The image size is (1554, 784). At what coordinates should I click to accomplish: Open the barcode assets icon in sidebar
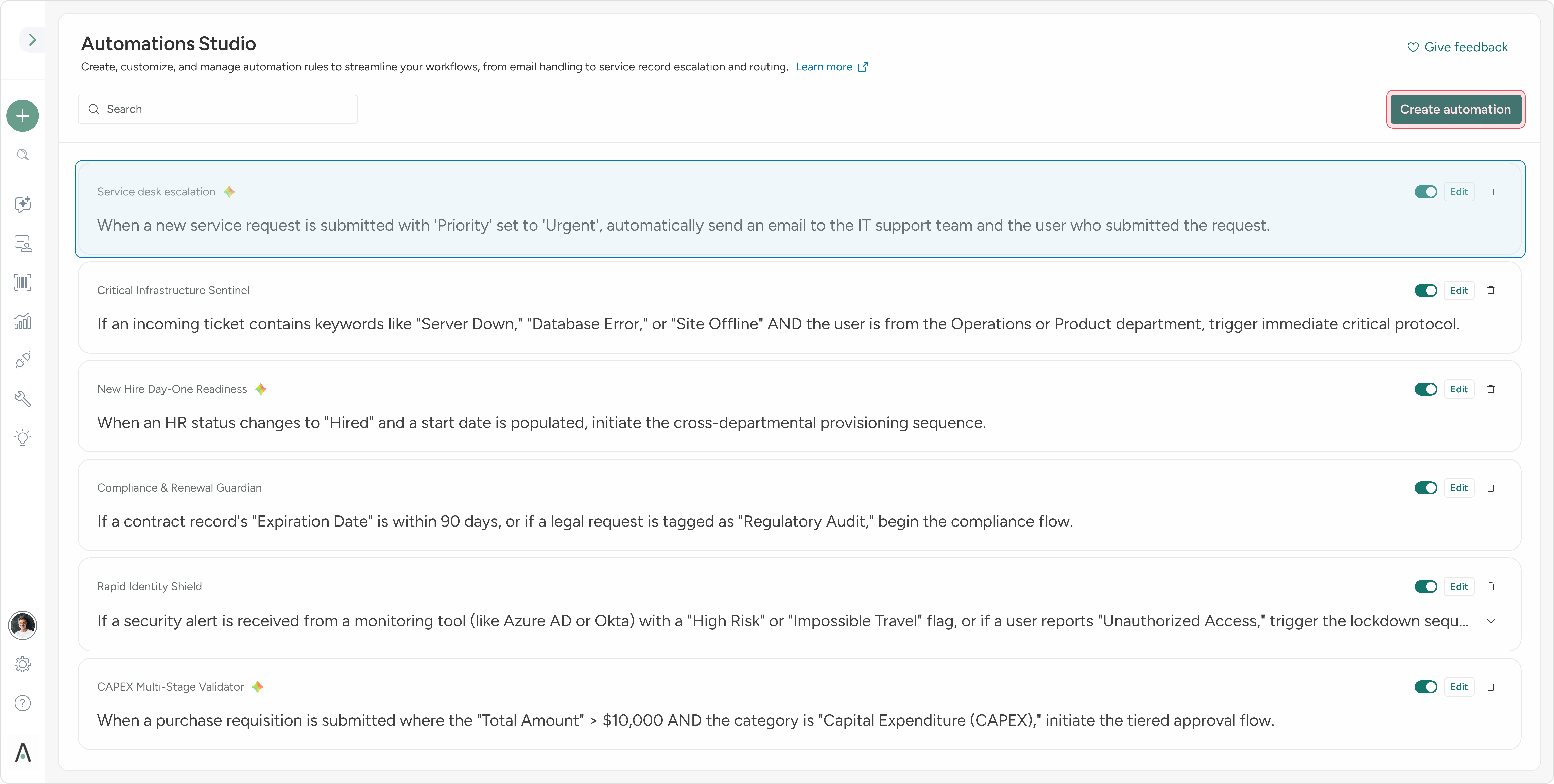coord(22,282)
